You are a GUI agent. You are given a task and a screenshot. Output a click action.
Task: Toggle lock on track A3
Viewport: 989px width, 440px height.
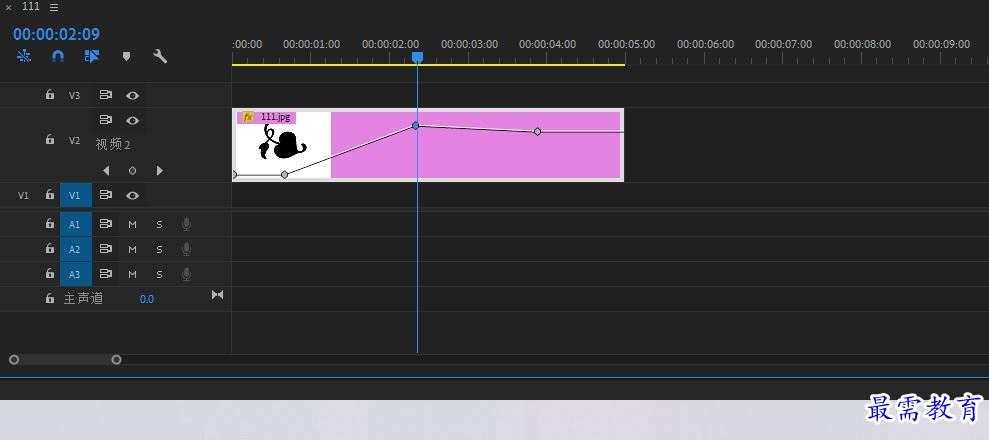pyautogui.click(x=50, y=274)
